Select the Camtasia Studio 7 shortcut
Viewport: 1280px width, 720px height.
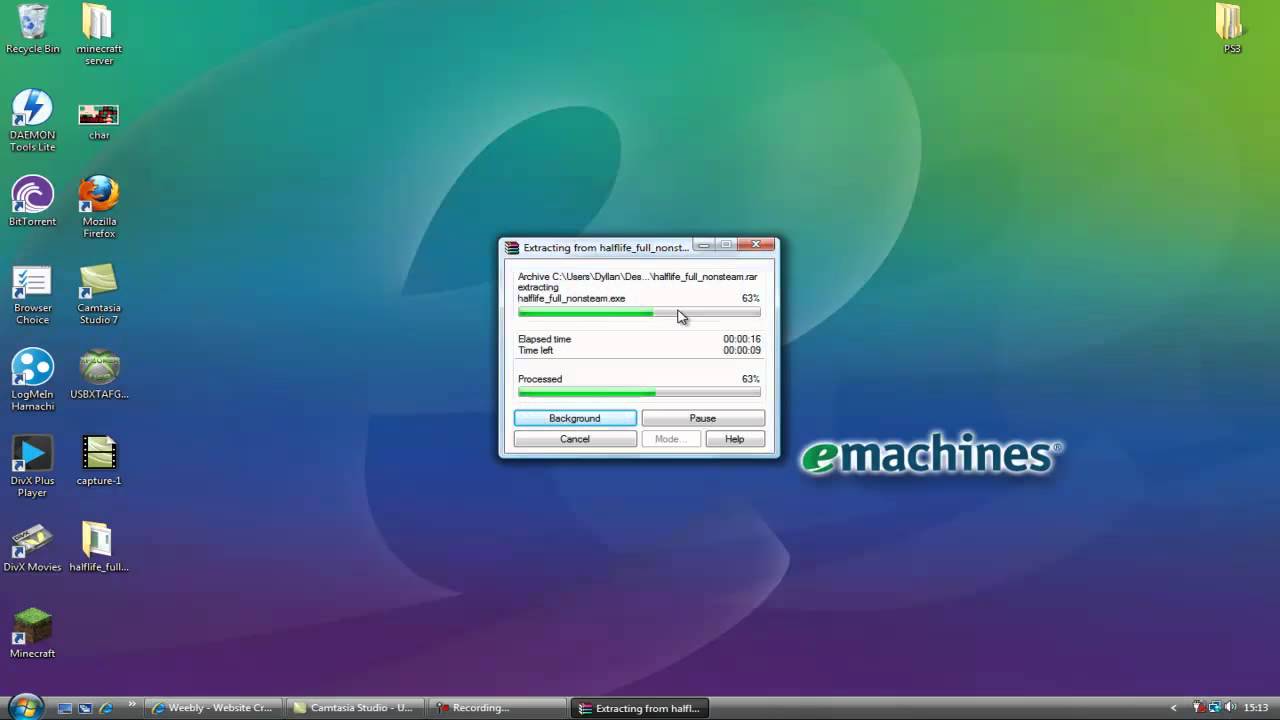click(99, 294)
